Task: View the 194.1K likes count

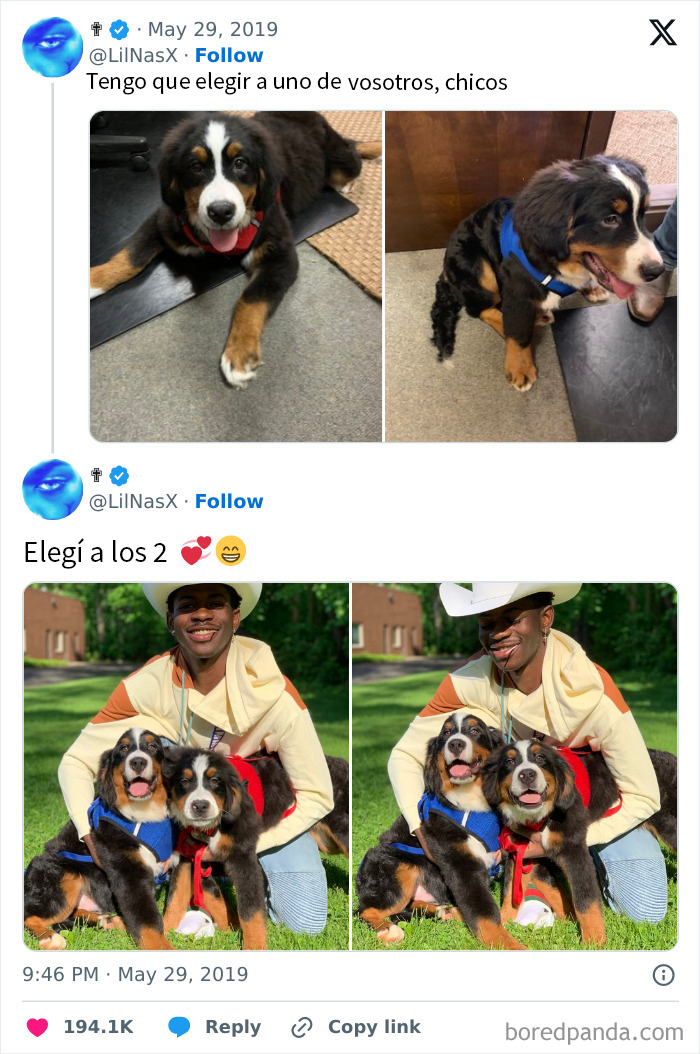Action: tap(98, 1027)
